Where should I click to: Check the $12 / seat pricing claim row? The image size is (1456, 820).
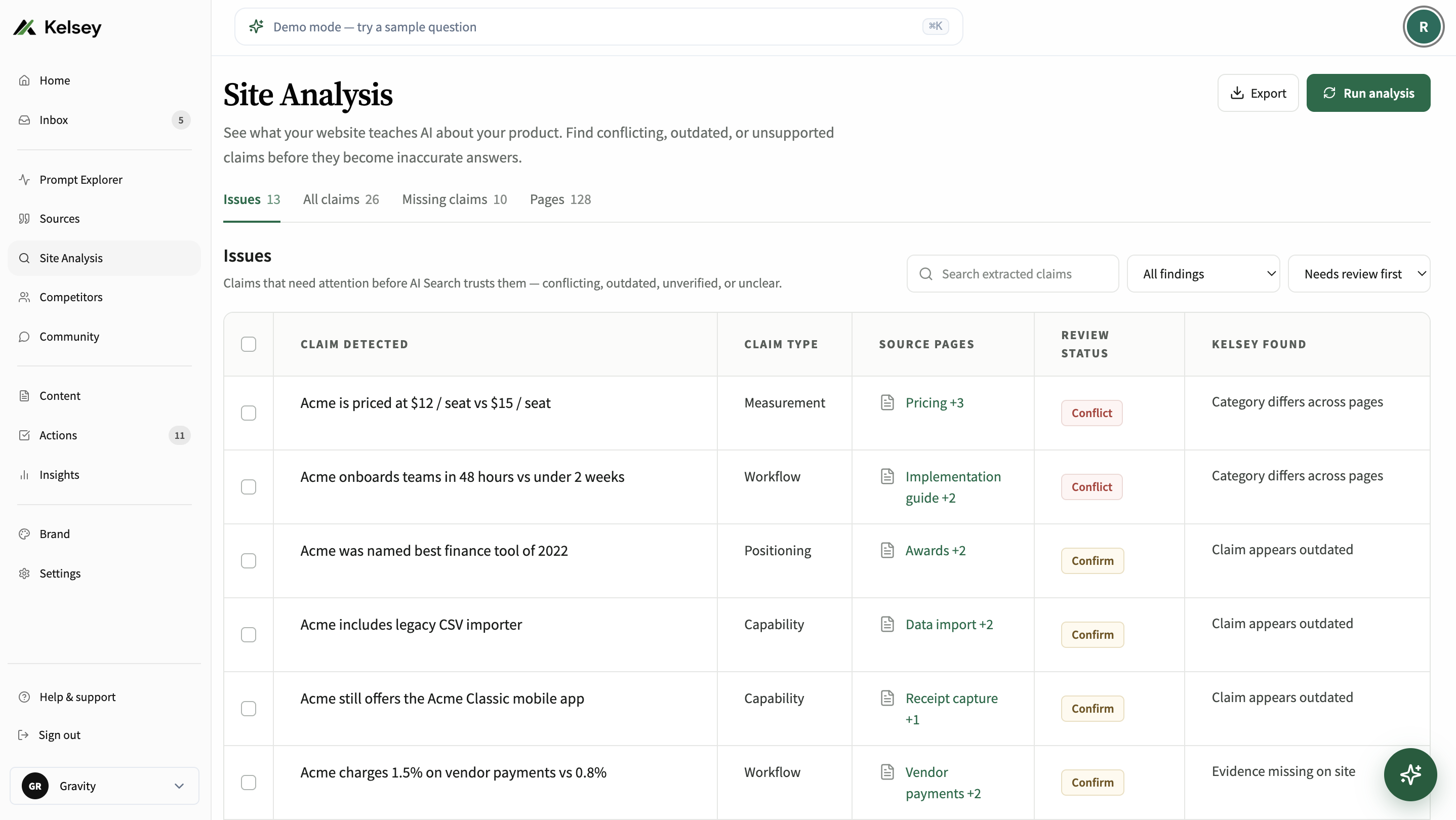(249, 413)
